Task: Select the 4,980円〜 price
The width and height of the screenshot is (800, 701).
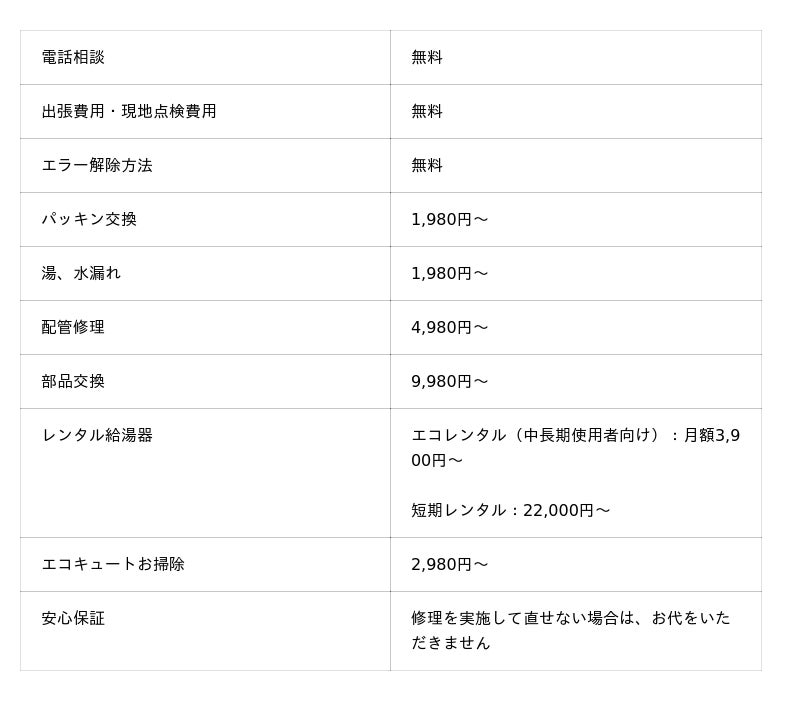Action: pos(450,327)
